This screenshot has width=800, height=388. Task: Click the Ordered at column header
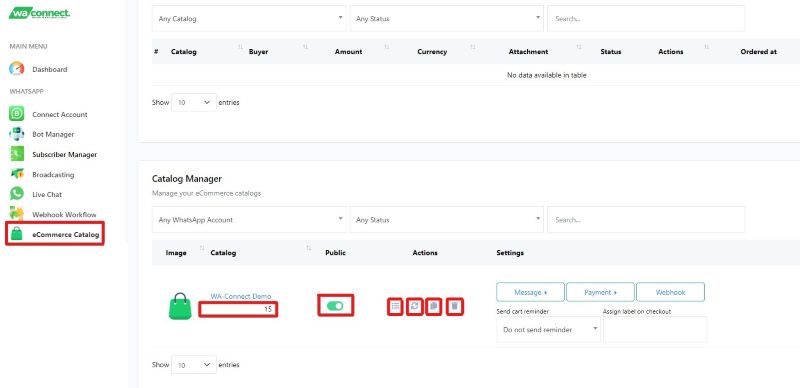click(758, 52)
